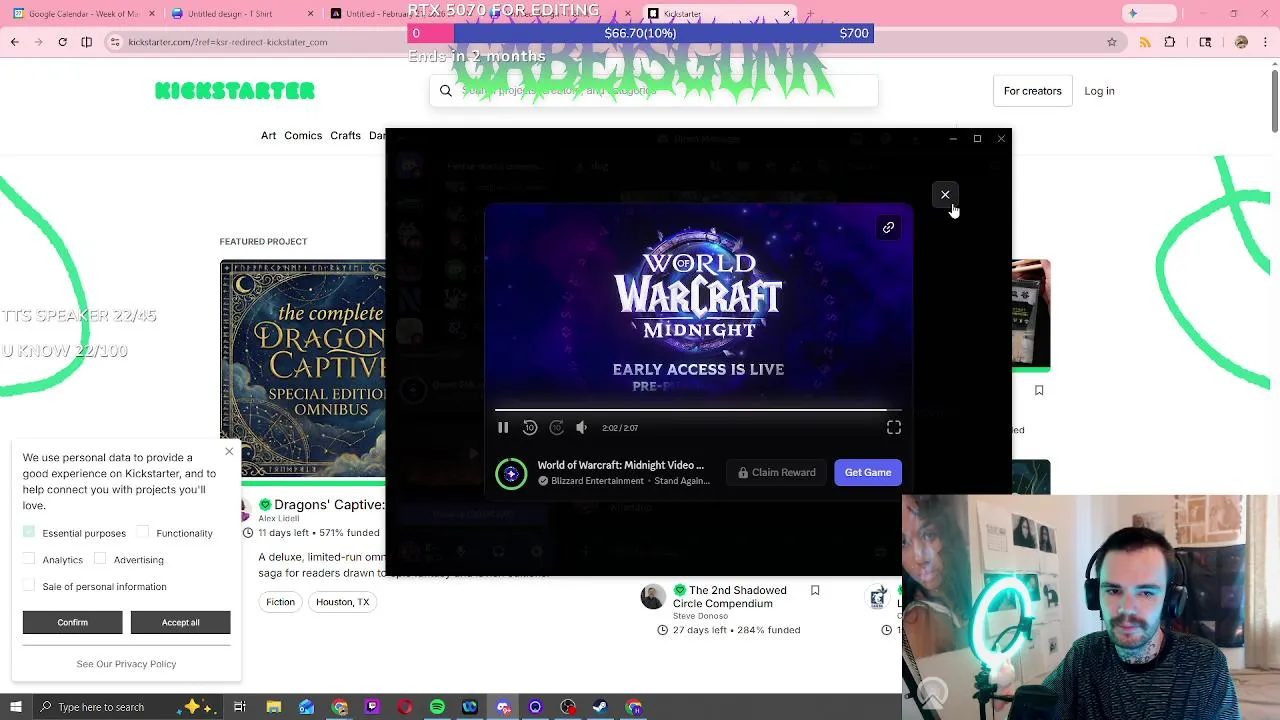Open Opera browser from the taskbar

[x=405, y=707]
